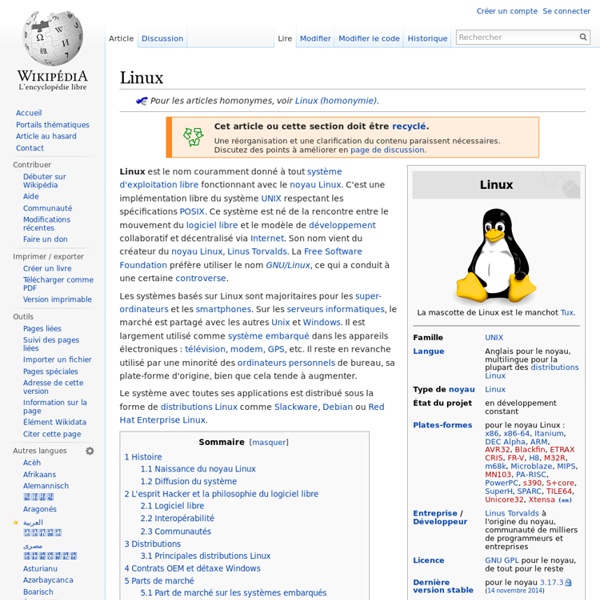Open Version imprimable
This screenshot has height=600, width=600.
click(x=57, y=299)
